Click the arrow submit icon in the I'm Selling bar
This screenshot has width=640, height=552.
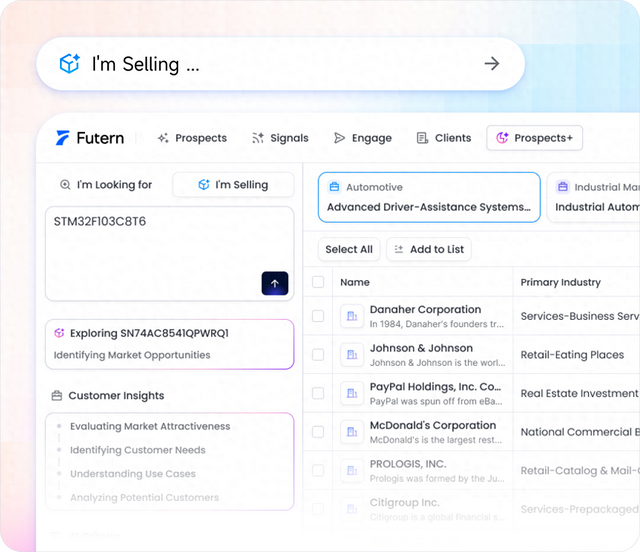click(x=491, y=63)
